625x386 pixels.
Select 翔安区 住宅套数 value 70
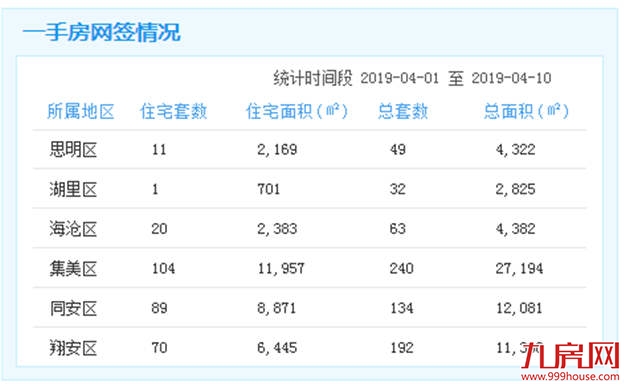(x=159, y=348)
